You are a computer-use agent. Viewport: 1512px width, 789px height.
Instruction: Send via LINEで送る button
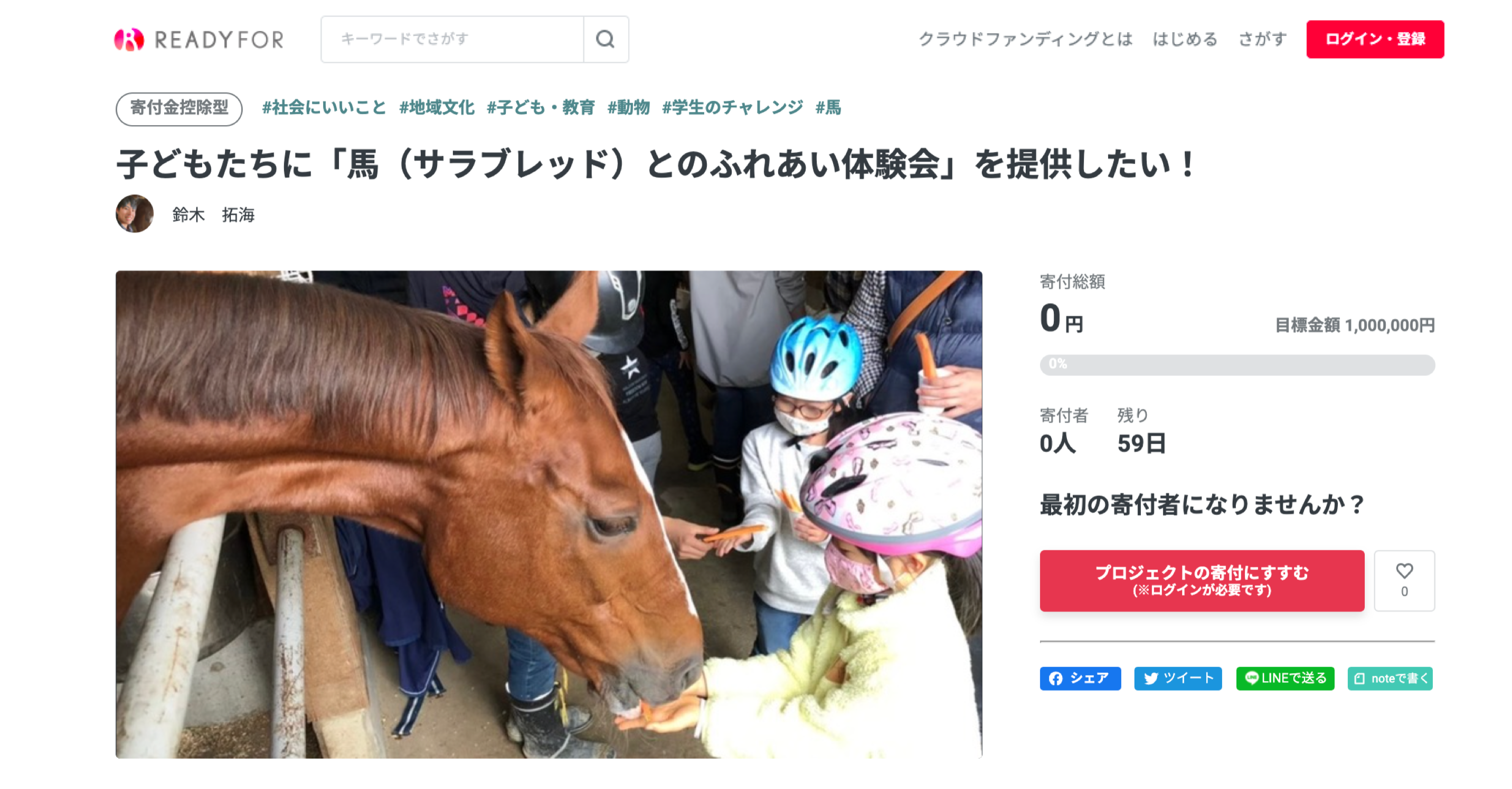pos(1285,678)
